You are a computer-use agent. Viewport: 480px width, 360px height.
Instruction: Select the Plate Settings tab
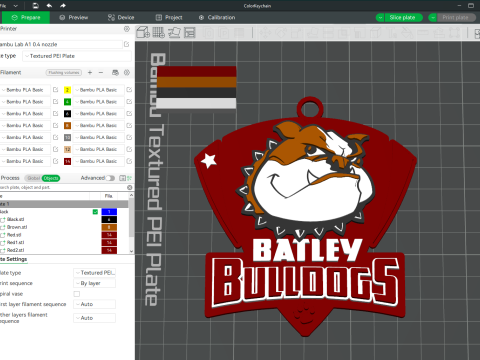pos(14,259)
